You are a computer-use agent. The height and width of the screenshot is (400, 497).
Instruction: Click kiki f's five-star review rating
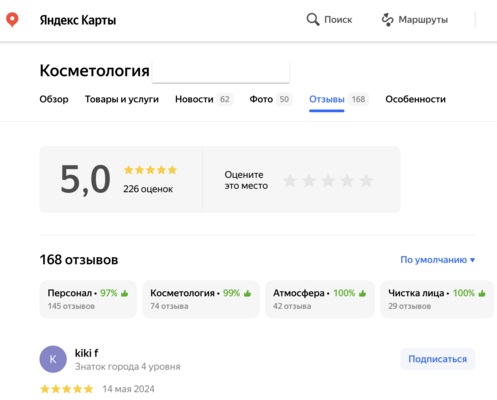67,389
